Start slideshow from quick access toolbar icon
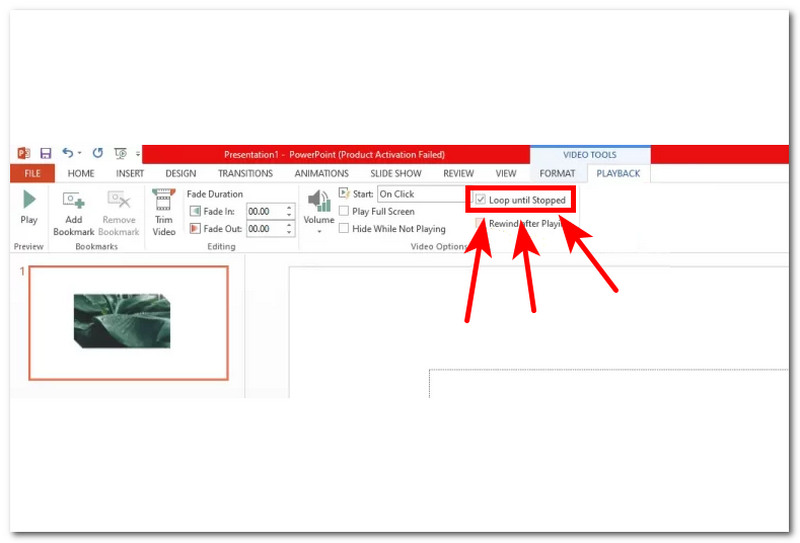 pyautogui.click(x=121, y=154)
